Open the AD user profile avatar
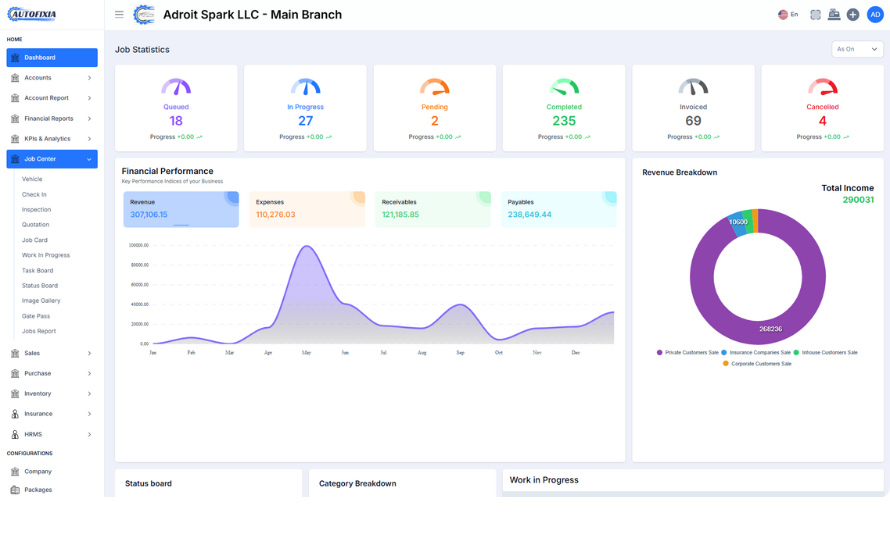890x550 pixels. point(874,15)
